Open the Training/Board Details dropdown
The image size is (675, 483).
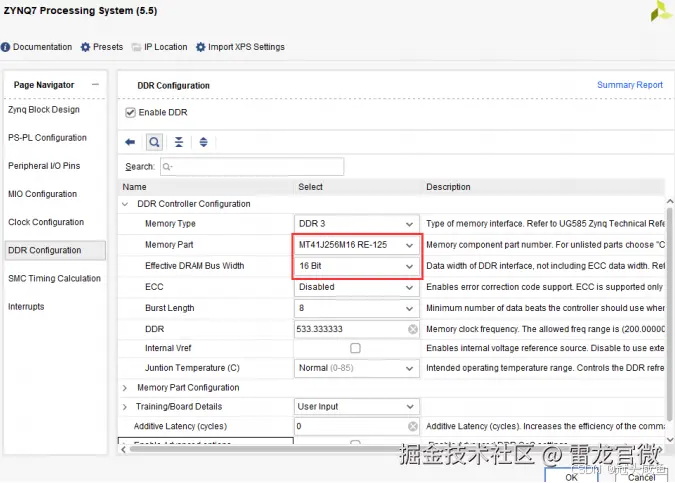pyautogui.click(x=356, y=406)
